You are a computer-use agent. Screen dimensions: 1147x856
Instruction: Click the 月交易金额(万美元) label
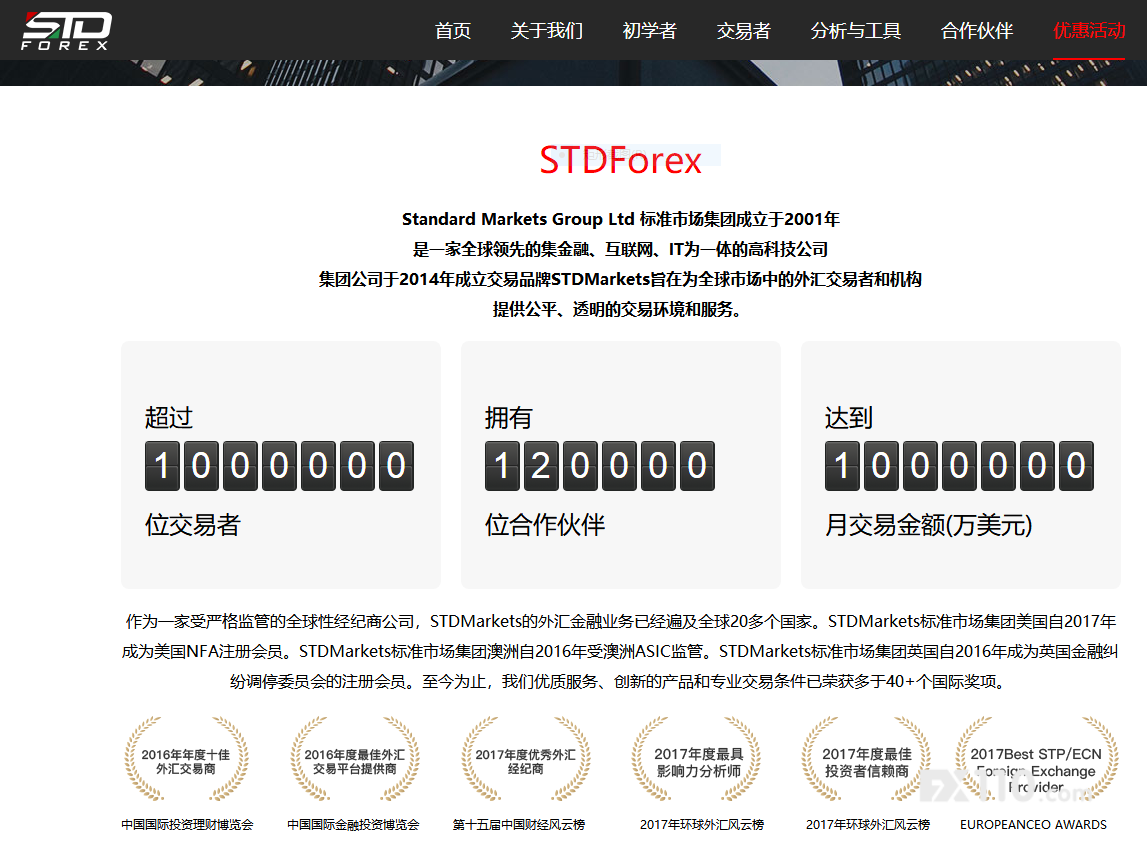click(x=928, y=525)
